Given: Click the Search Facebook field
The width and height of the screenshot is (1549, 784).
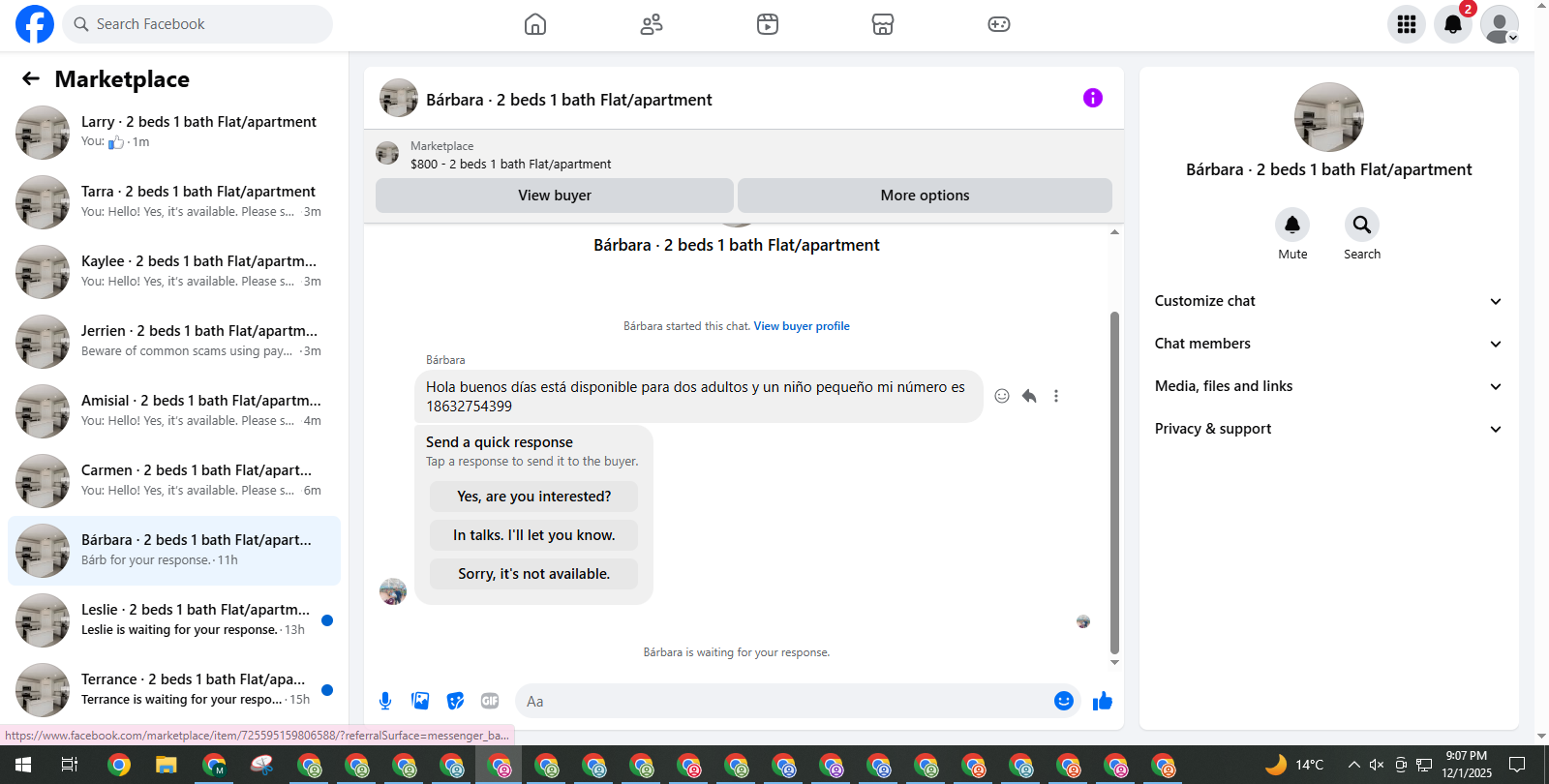Looking at the screenshot, I should tap(197, 24).
